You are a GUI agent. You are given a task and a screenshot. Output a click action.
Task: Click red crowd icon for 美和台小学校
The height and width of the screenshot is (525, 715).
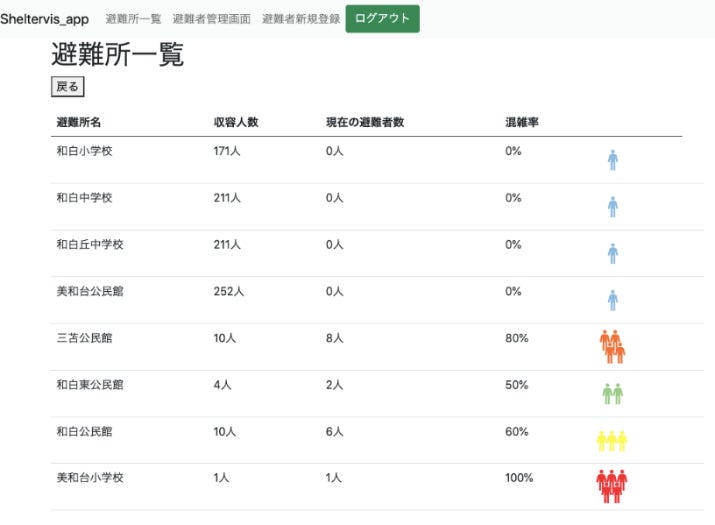(611, 485)
